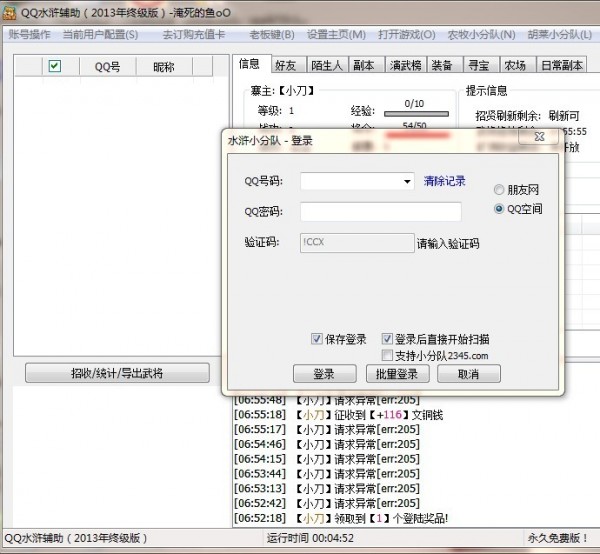Click the app icon in the title bar
The height and width of the screenshot is (554, 600).
[9, 12]
